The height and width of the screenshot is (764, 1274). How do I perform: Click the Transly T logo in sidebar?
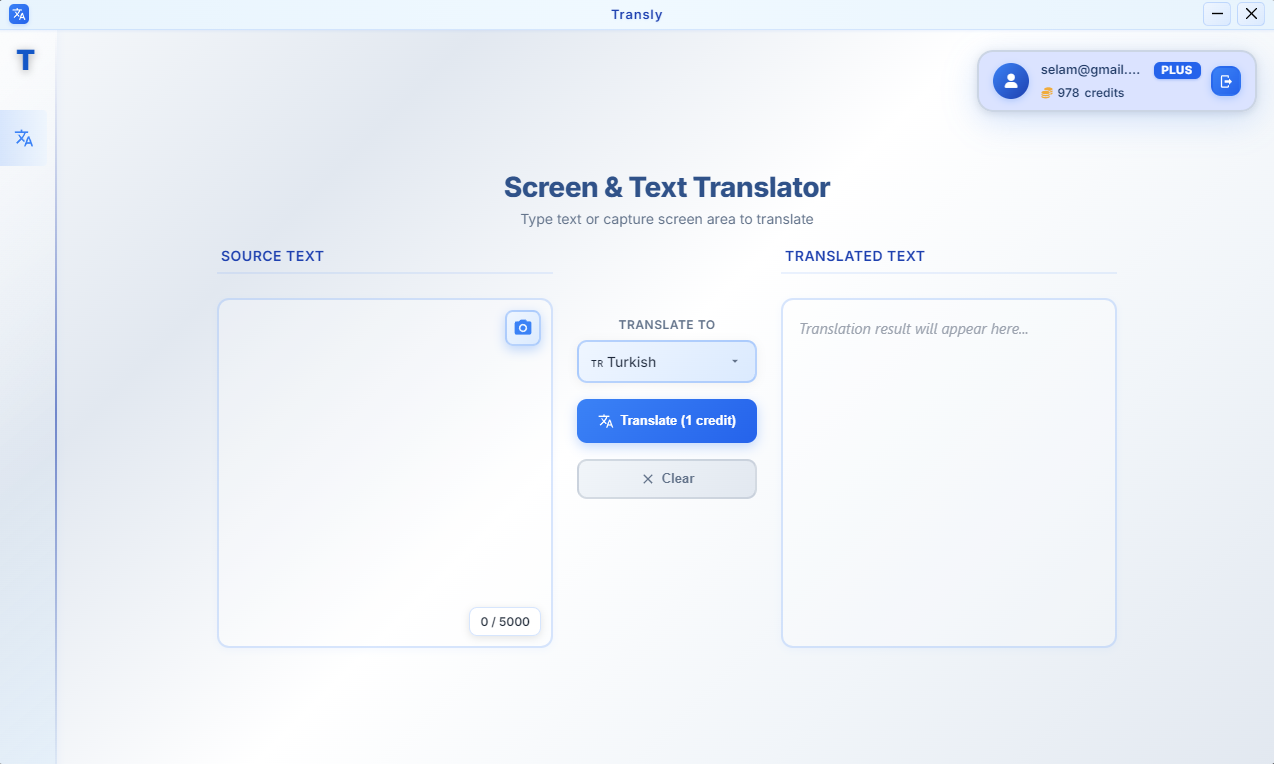click(x=25, y=60)
